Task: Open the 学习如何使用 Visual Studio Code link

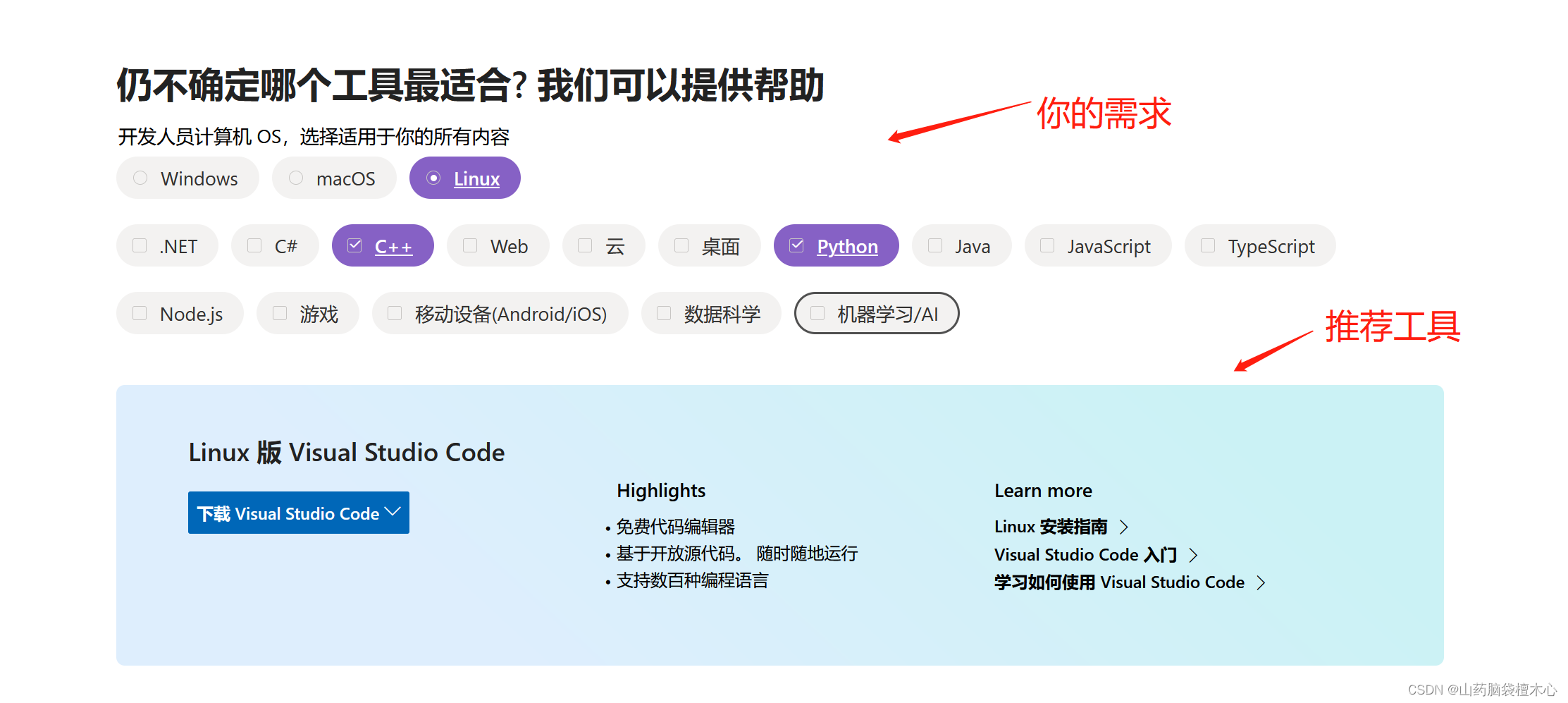Action: (x=1130, y=582)
